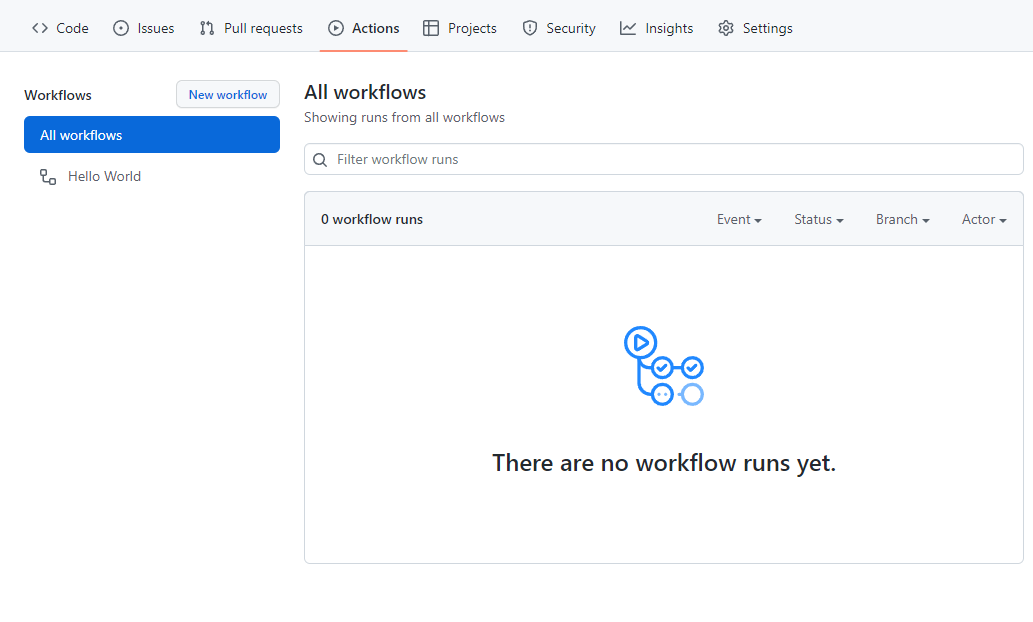Click the 'Workflows' sidebar heading

tap(58, 95)
